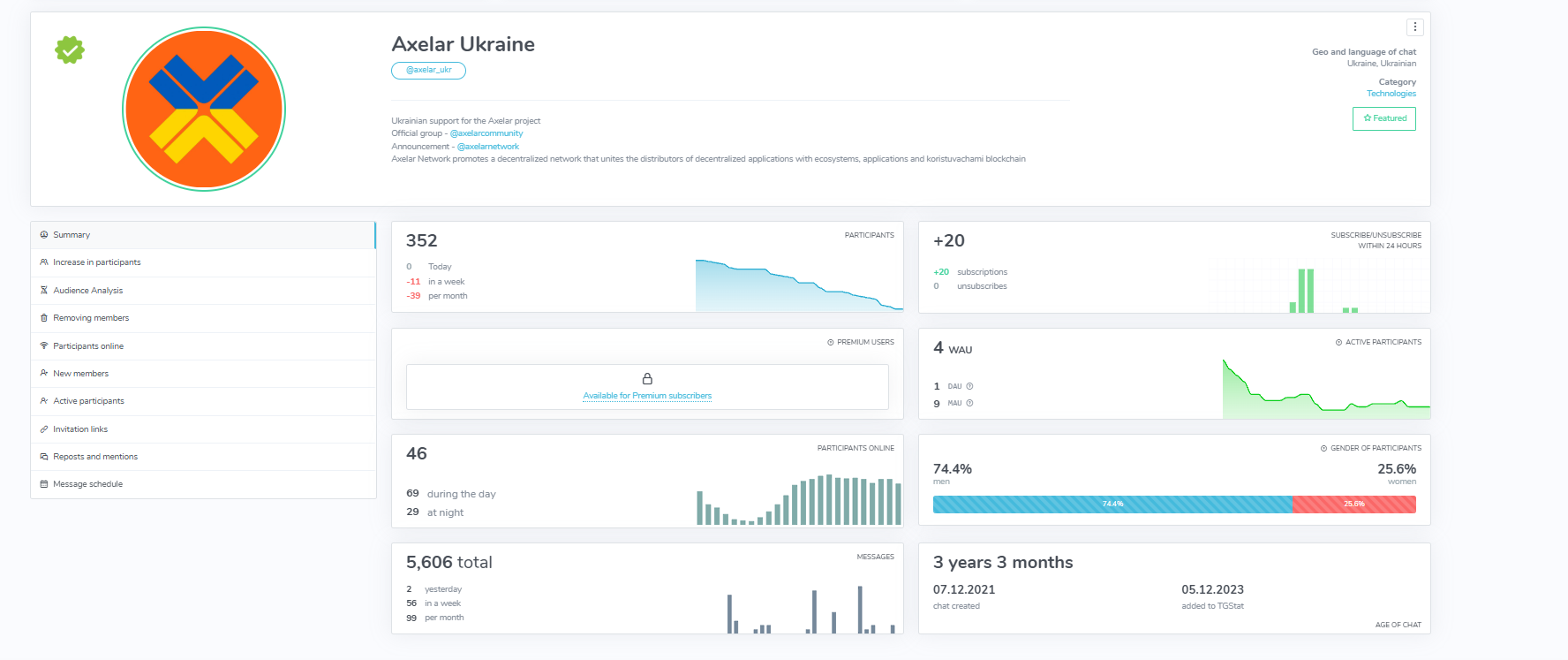This screenshot has width=1568, height=660.
Task: Click the info icon beside PREMIUM USERS
Action: coord(831,342)
